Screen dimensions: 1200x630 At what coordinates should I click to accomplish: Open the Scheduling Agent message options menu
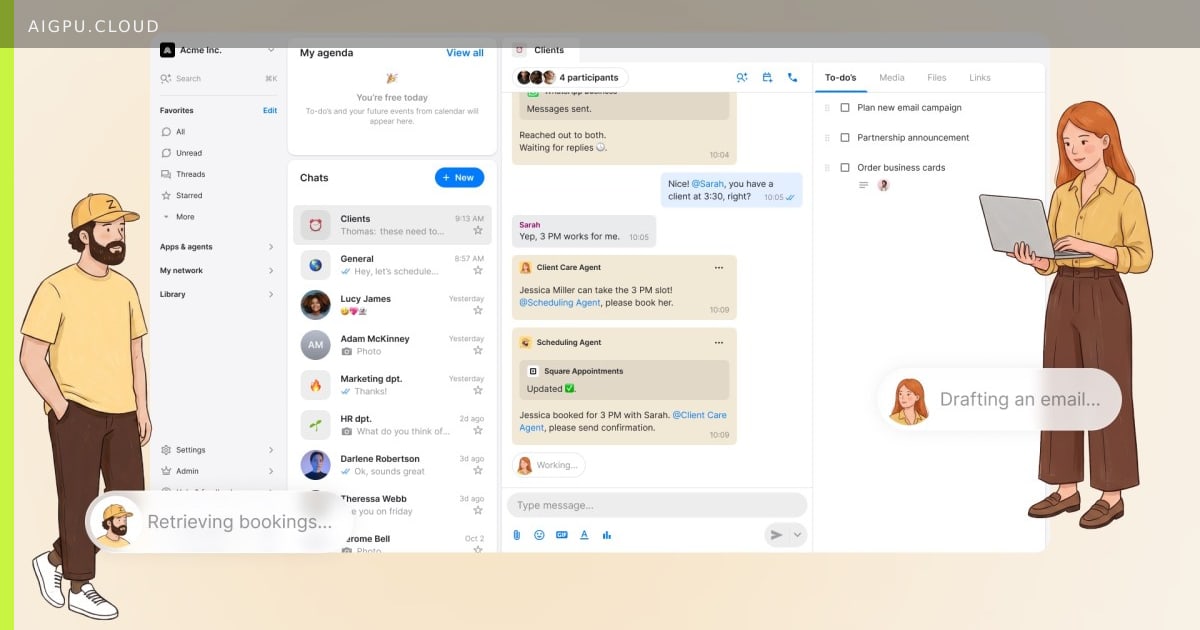point(718,342)
